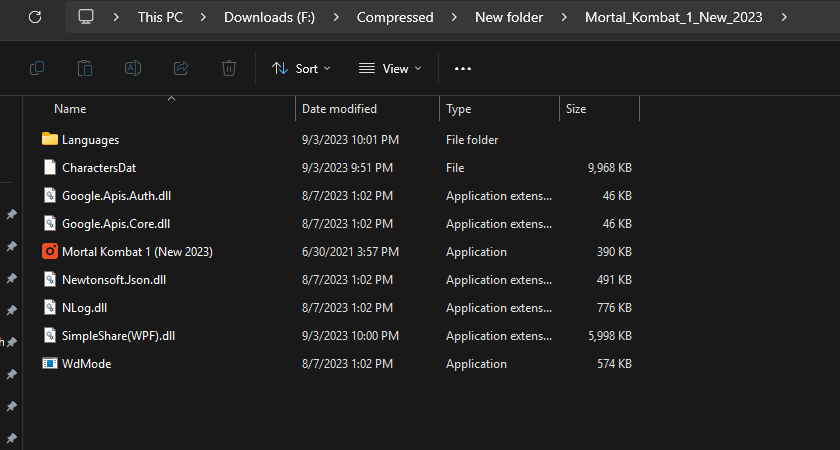Select the WdMode application icon

pos(50,364)
